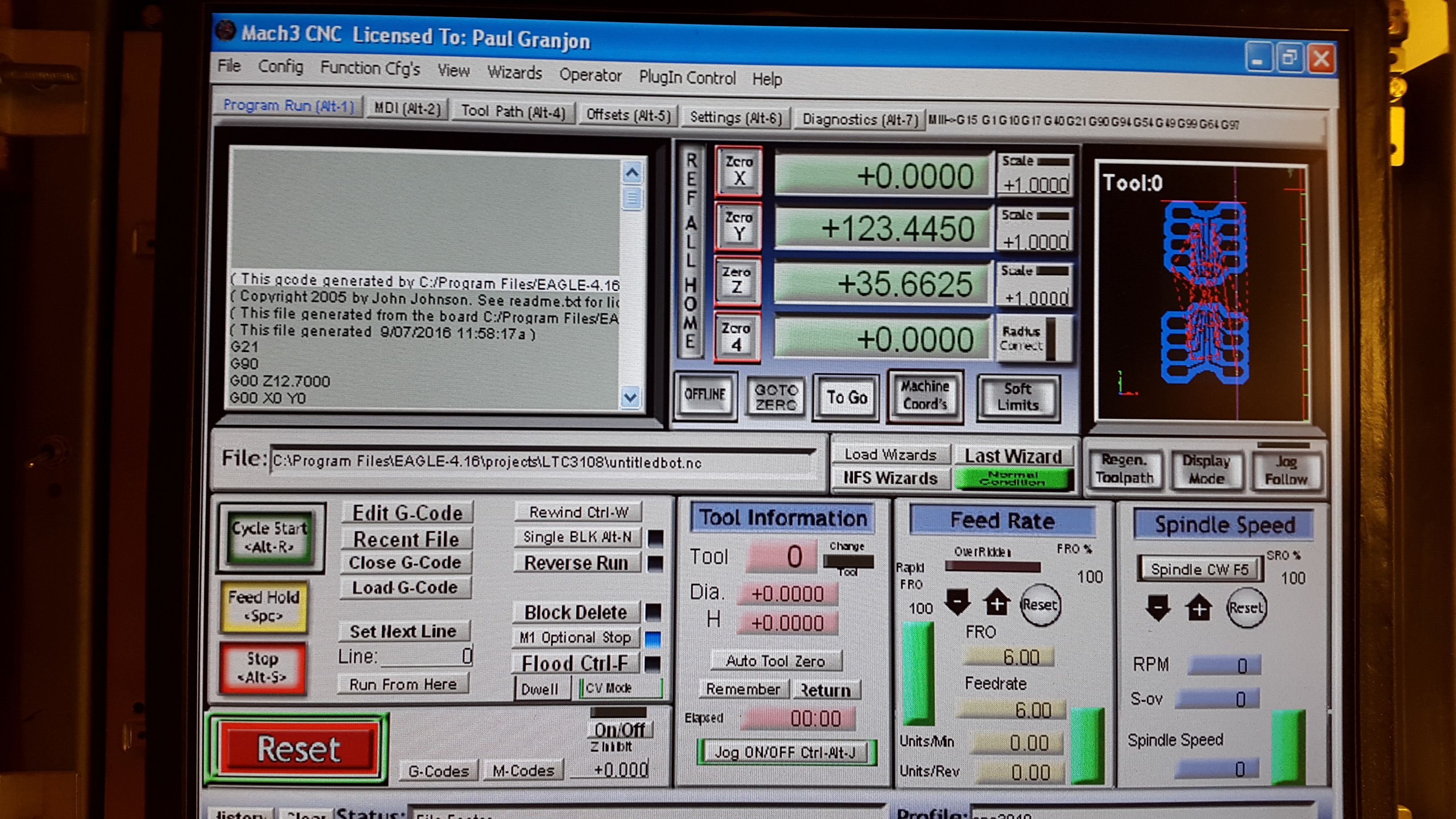The height and width of the screenshot is (819, 1456).
Task: Toggle Block Delete option
Action: point(575,612)
